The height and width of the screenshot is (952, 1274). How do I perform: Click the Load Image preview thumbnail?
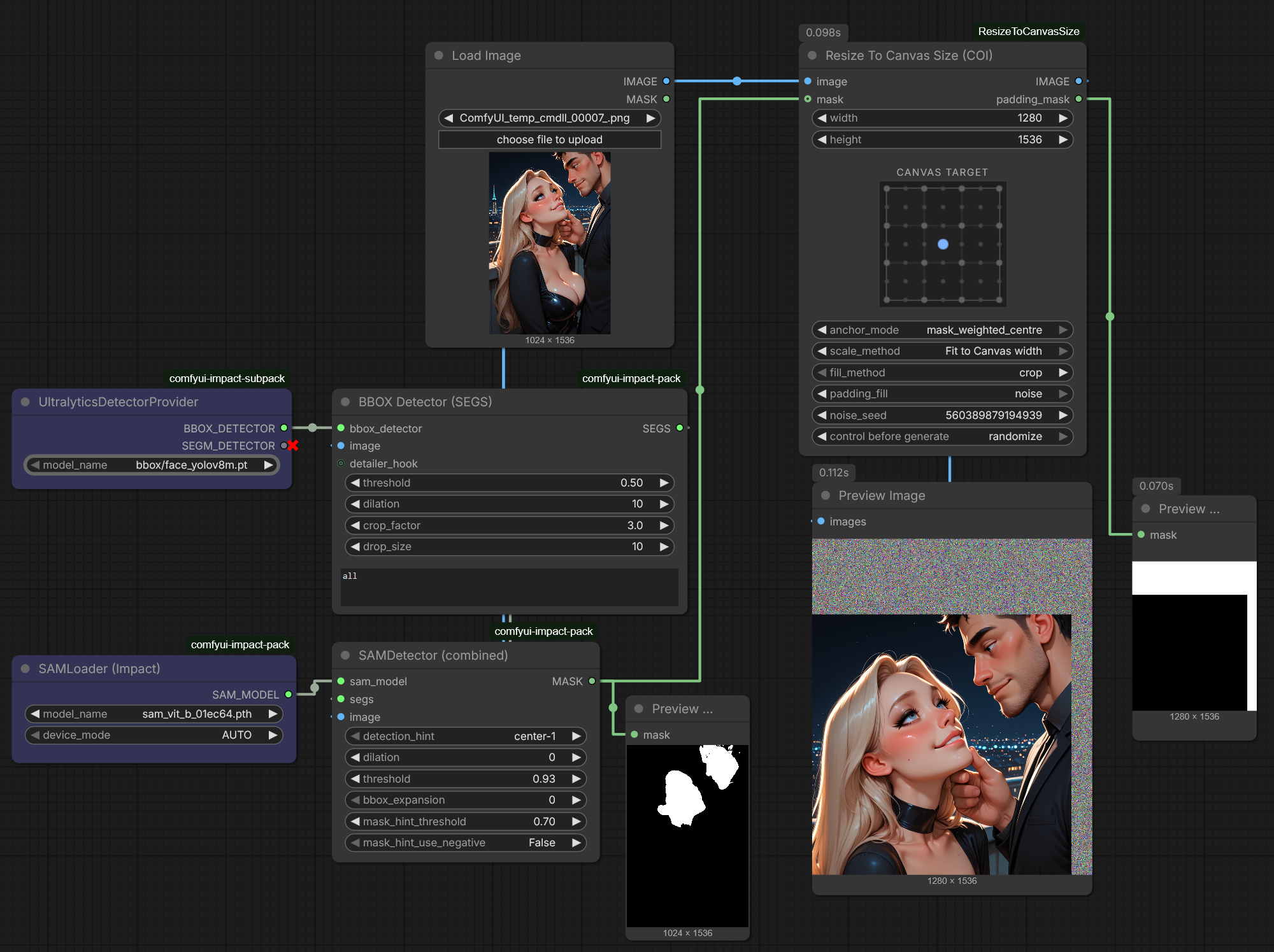(550, 243)
